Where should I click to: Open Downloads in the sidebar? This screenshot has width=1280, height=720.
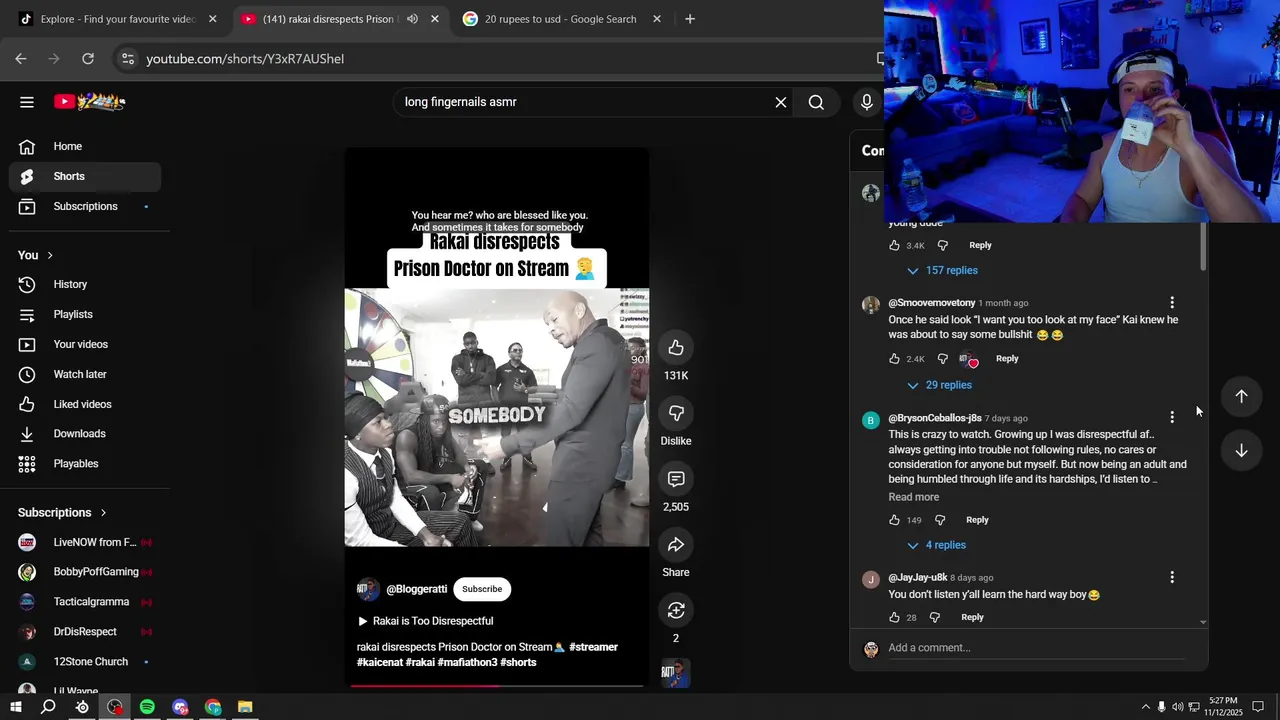click(x=85, y=434)
